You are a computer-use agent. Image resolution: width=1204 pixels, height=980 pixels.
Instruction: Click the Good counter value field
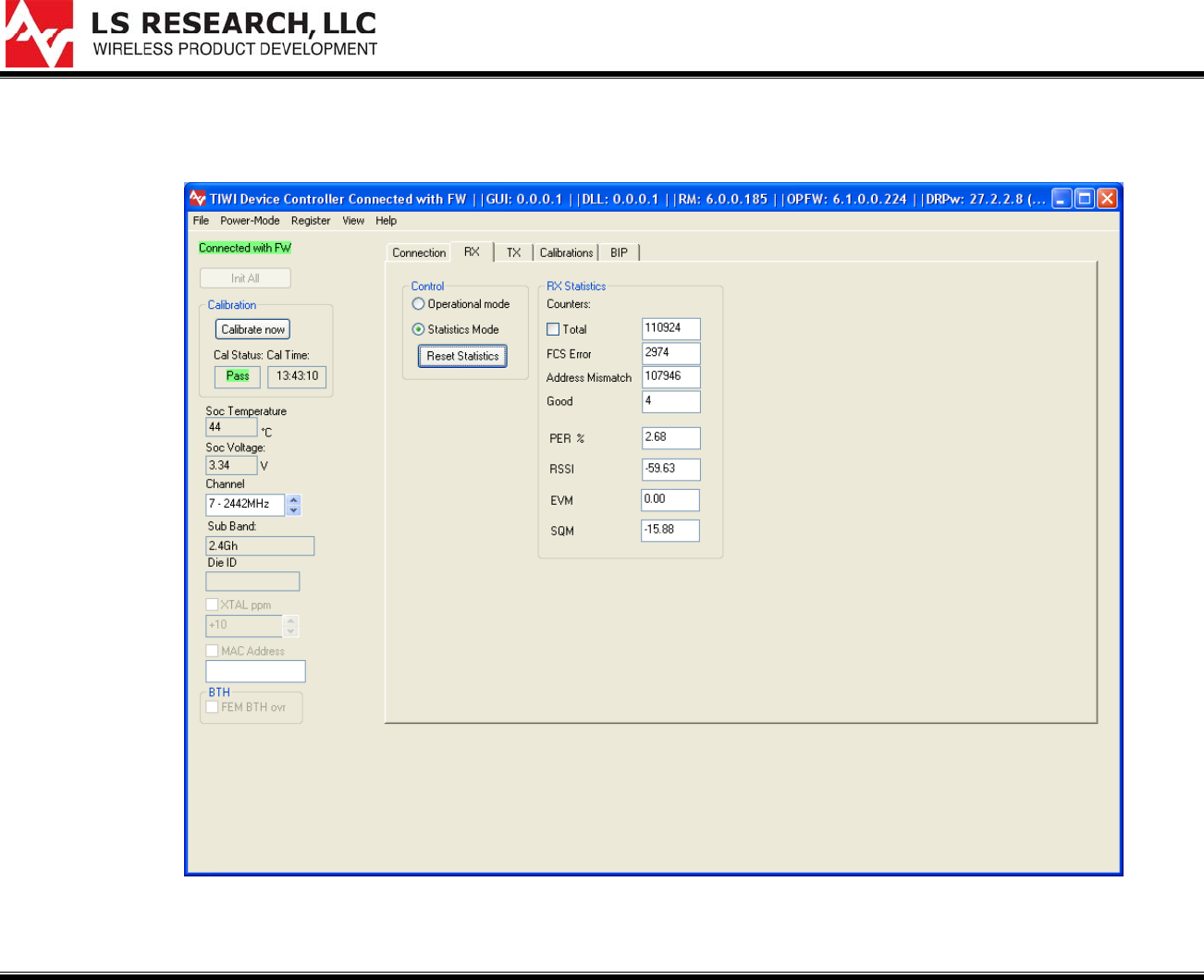[671, 401]
